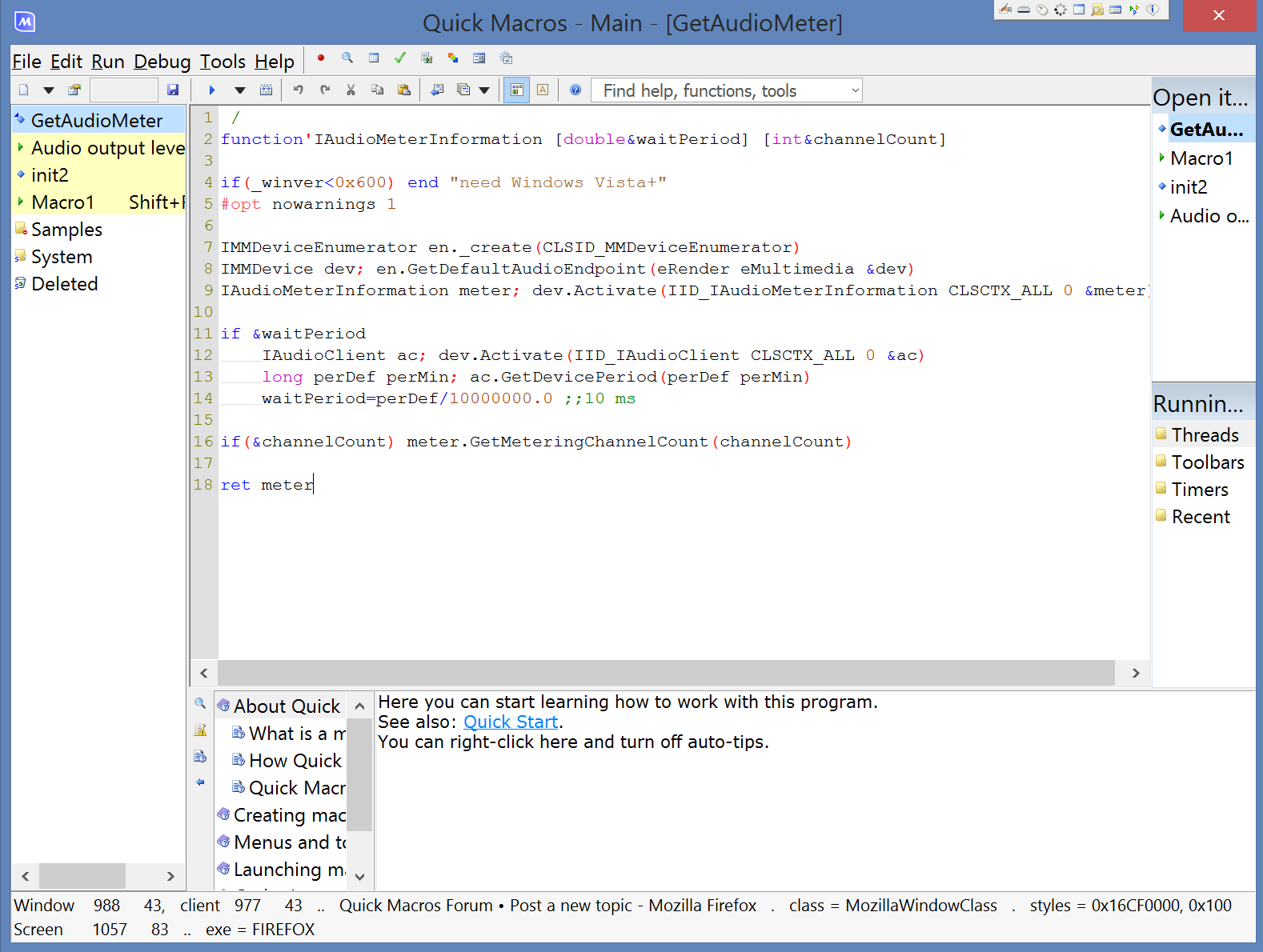Toggle the letter A button in the toolbar
The width and height of the screenshot is (1263, 952).
click(x=543, y=90)
